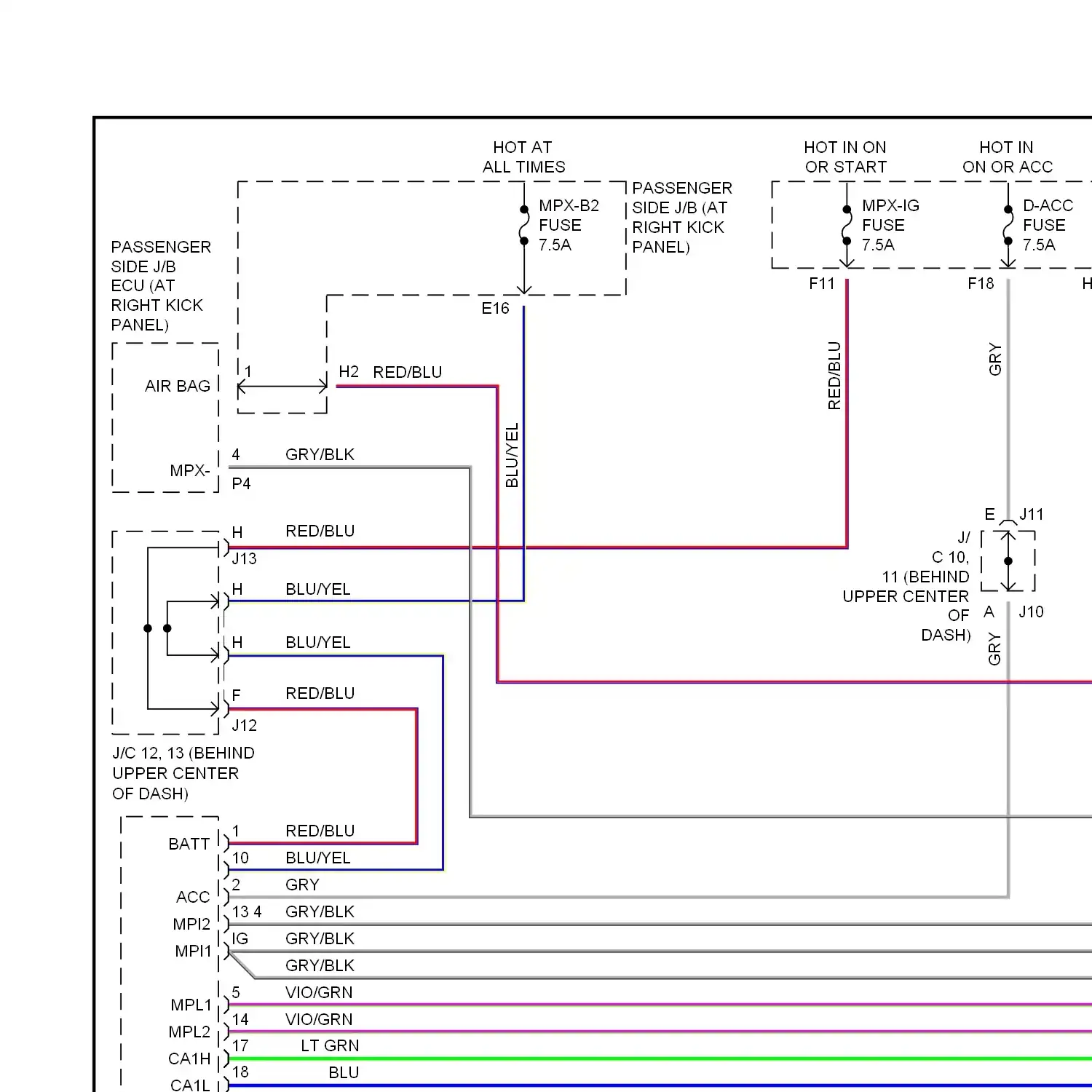Click the 'AIR BAG' label
The image size is (1092, 1092).
pyautogui.click(x=178, y=386)
